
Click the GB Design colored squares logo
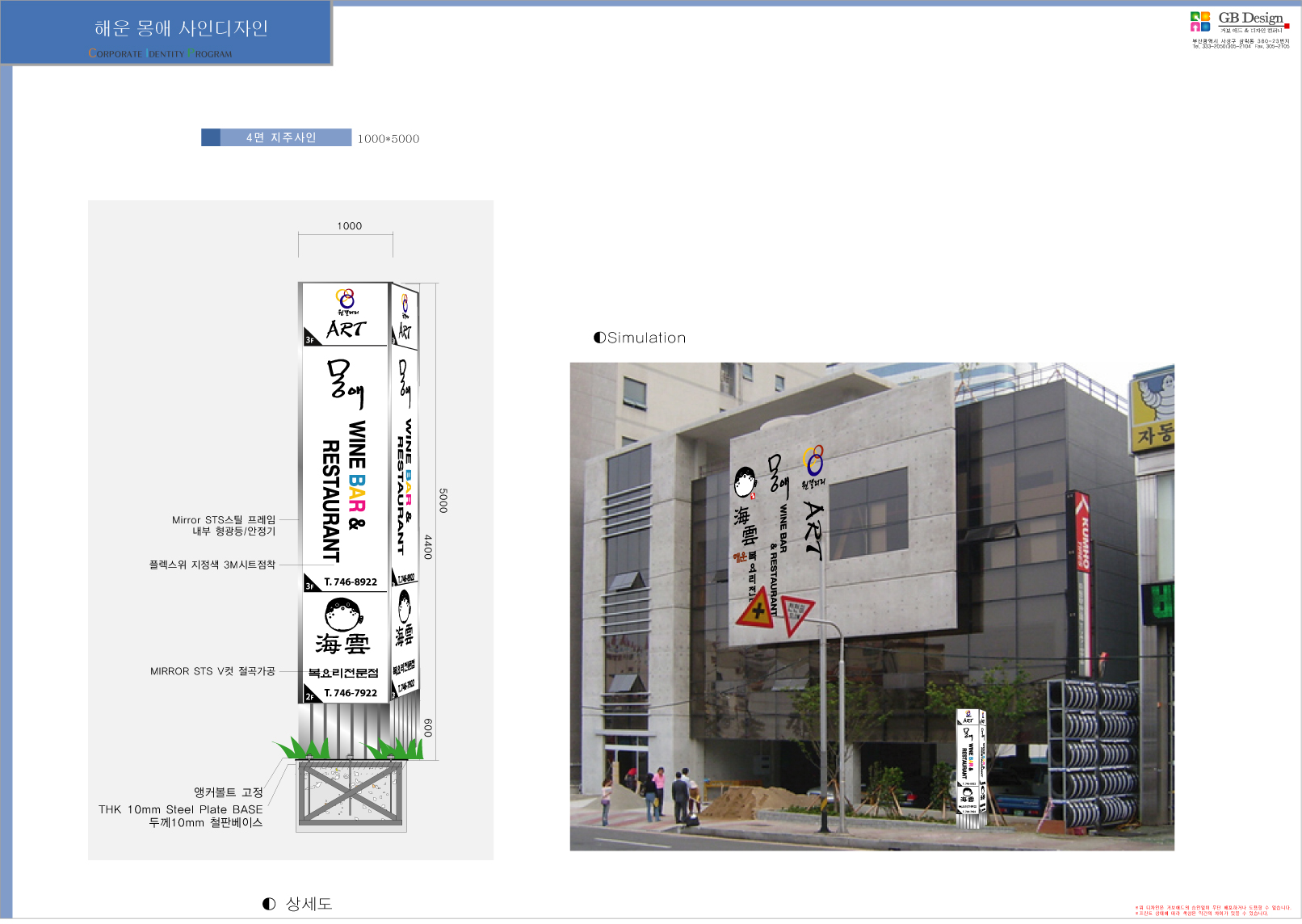pyautogui.click(x=1199, y=21)
